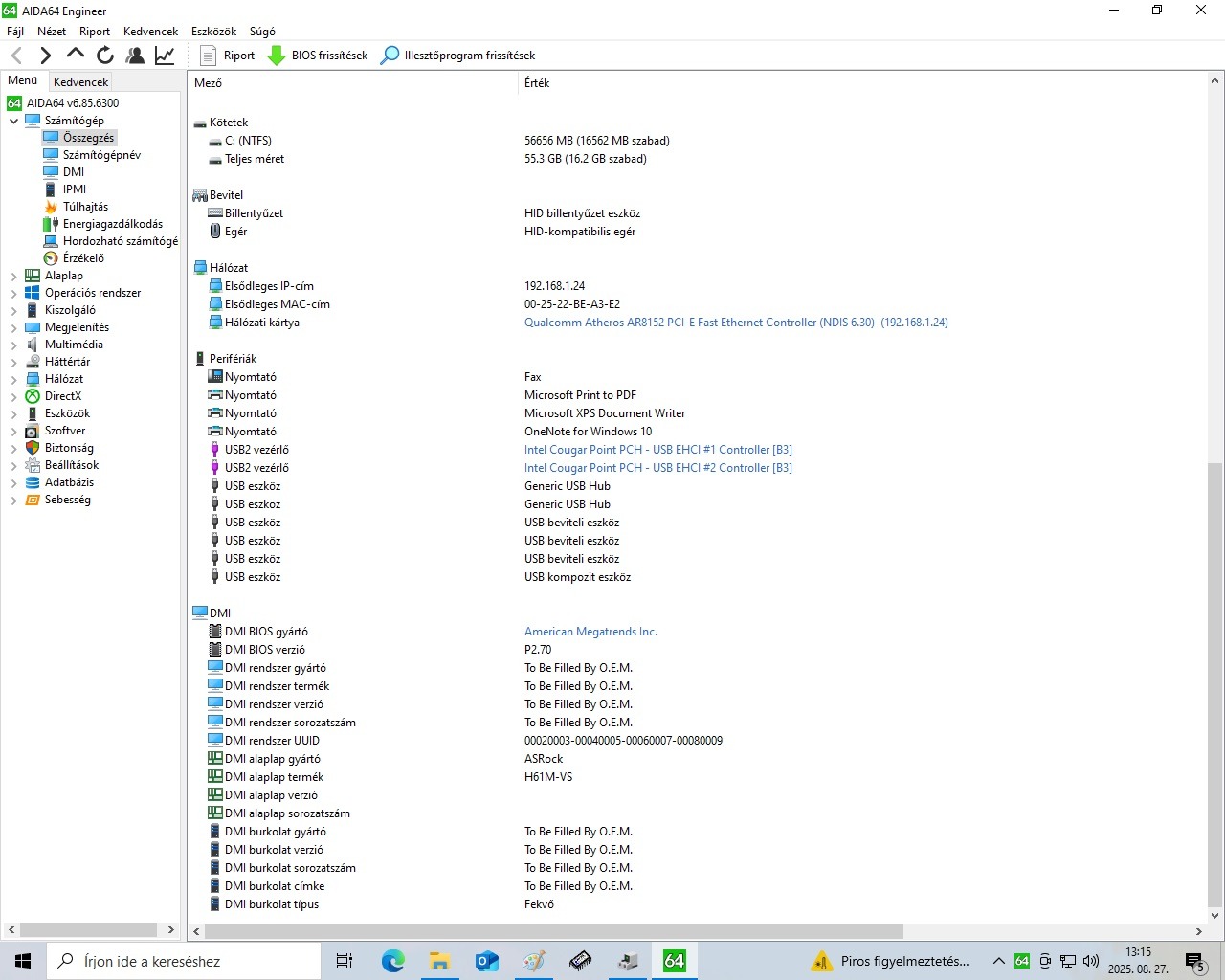This screenshot has width=1225, height=980.
Task: Expand the Háttértár tree node
Action: (13, 362)
